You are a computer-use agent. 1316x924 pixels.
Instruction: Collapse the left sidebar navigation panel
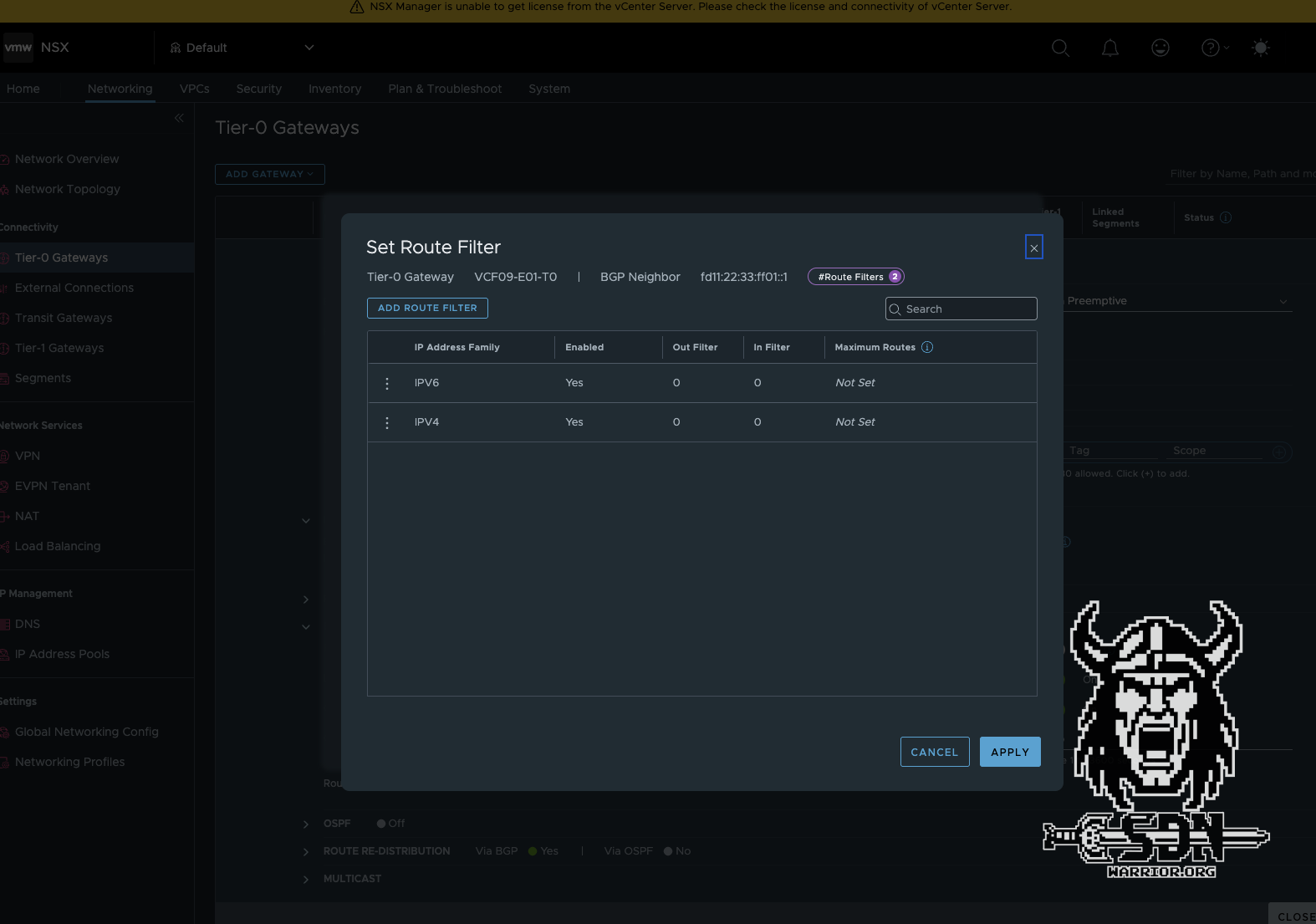[179, 118]
